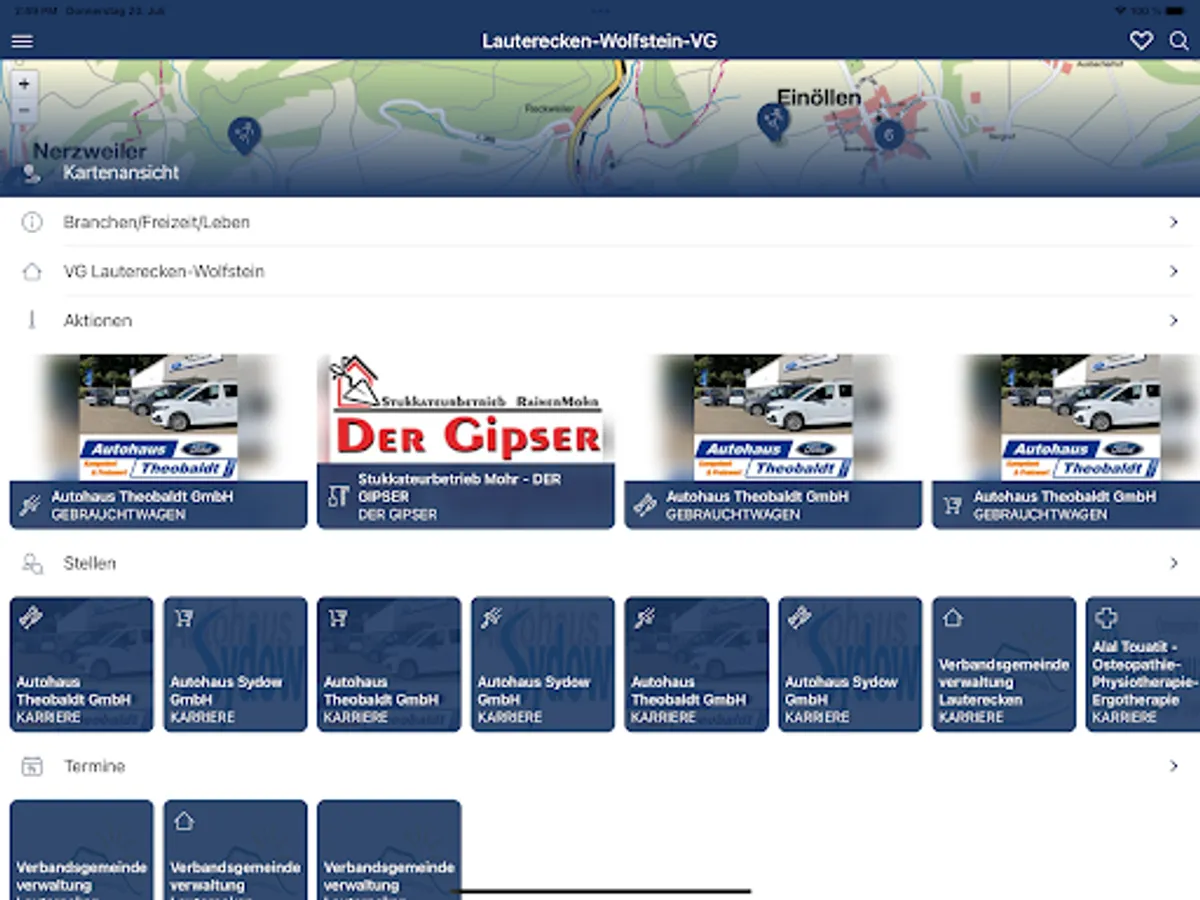Tap the Wi-Fi indicator in status bar
1200x900 pixels.
[x=1120, y=10]
